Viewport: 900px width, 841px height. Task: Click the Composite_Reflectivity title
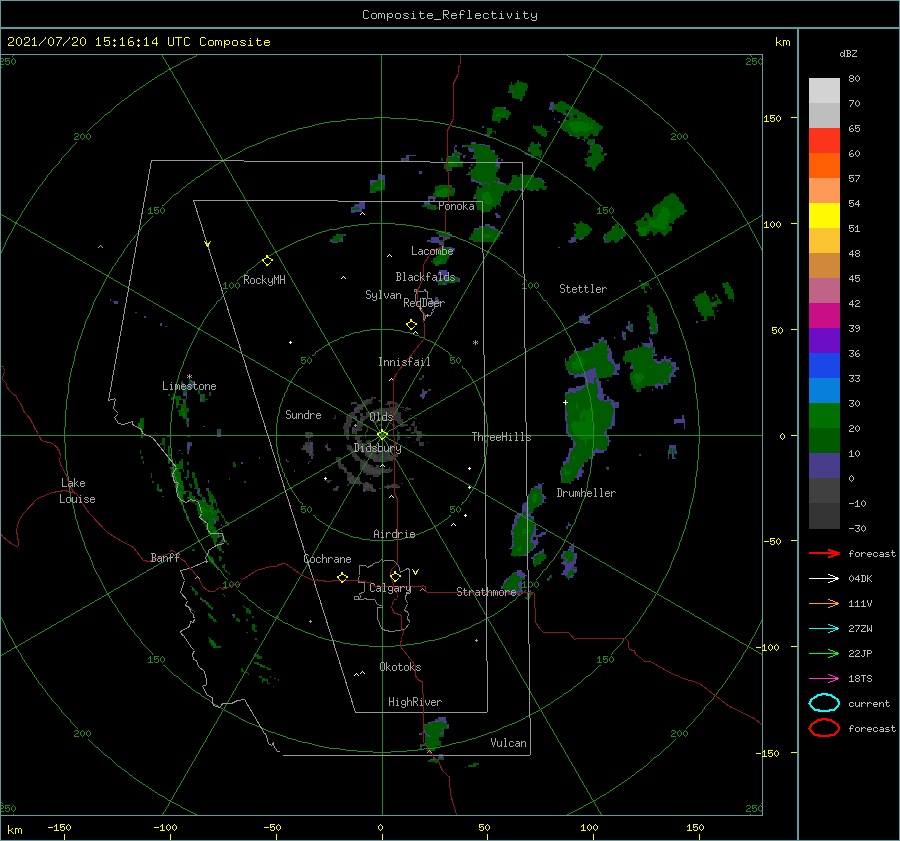(449, 15)
